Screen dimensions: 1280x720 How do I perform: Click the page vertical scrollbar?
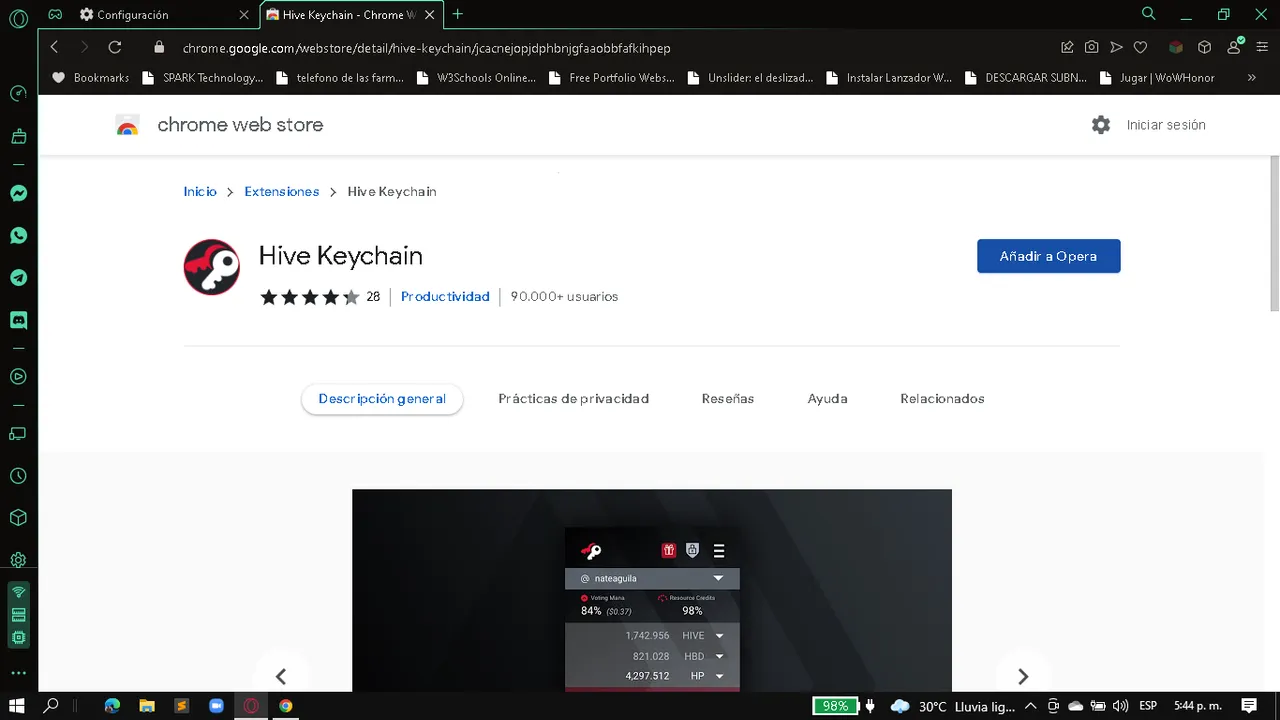(1274, 233)
